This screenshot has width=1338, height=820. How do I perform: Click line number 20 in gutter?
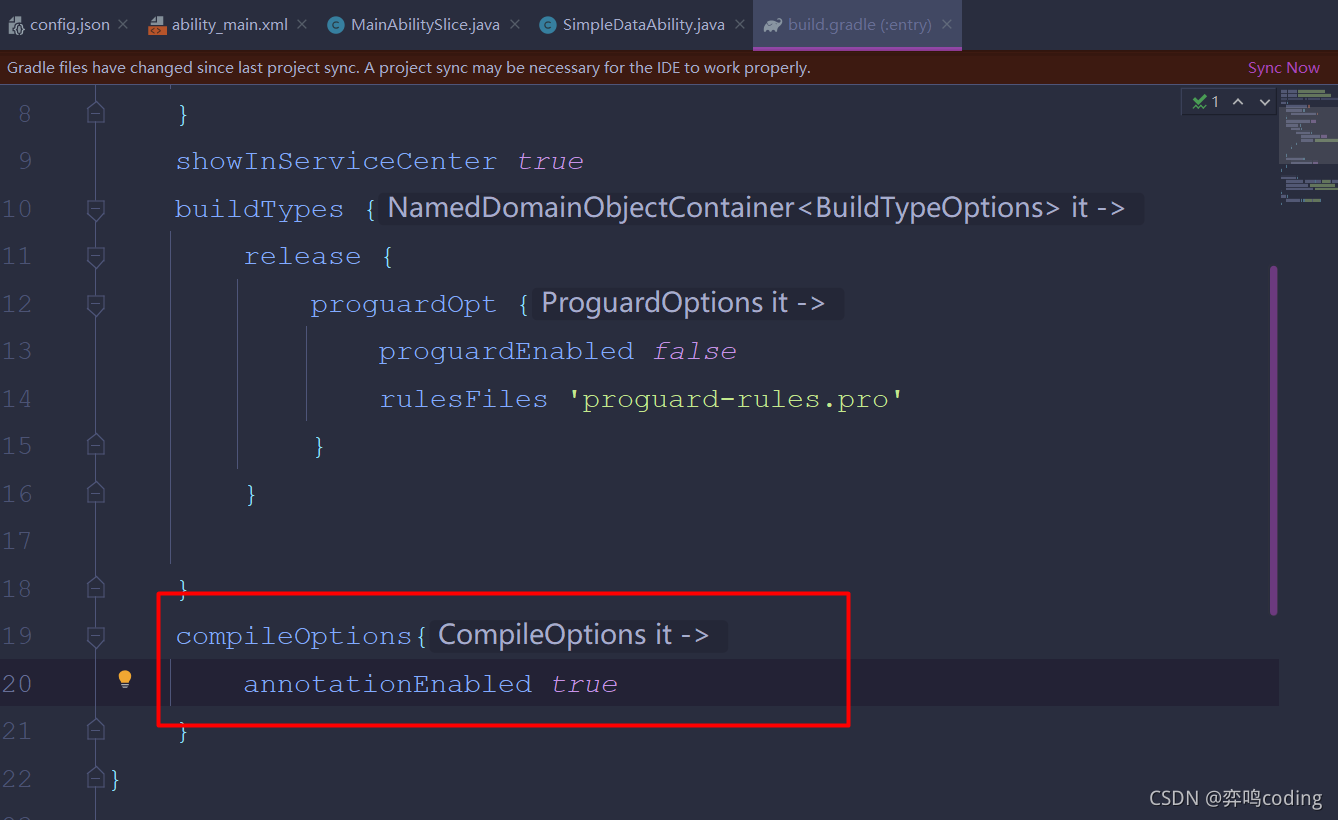pyautogui.click(x=17, y=684)
